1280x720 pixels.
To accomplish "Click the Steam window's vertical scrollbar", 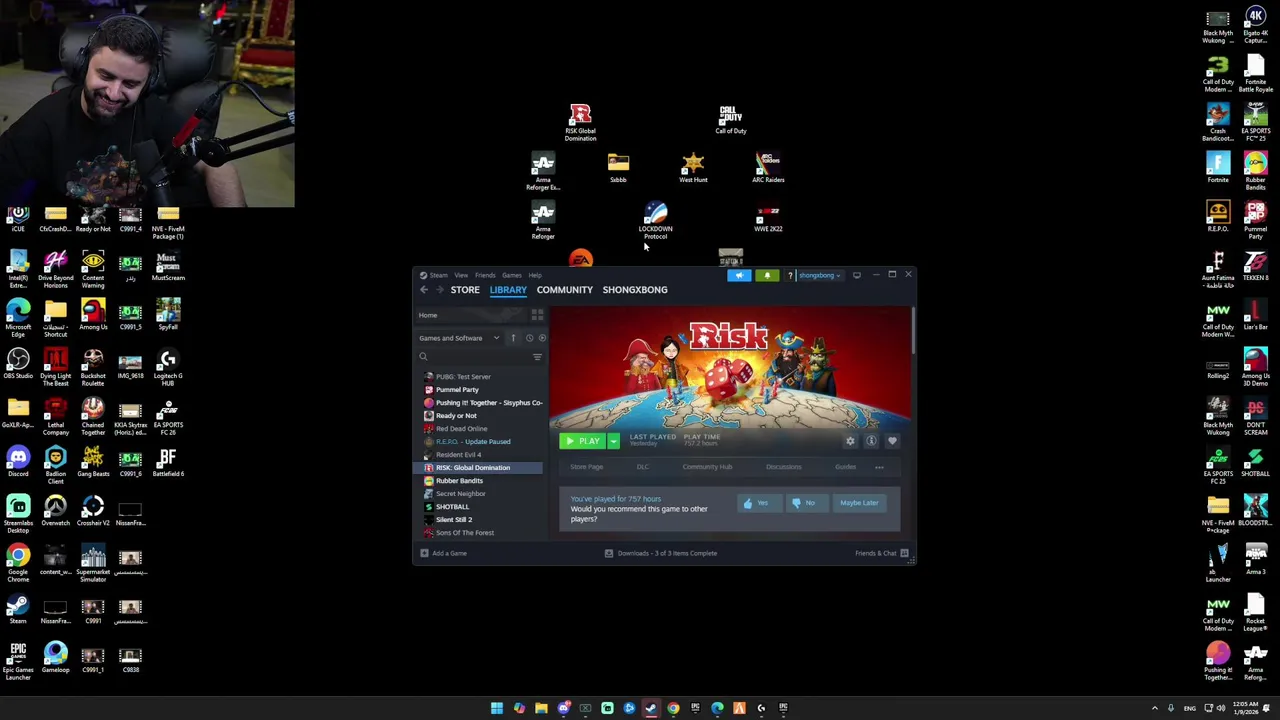I will (x=912, y=330).
